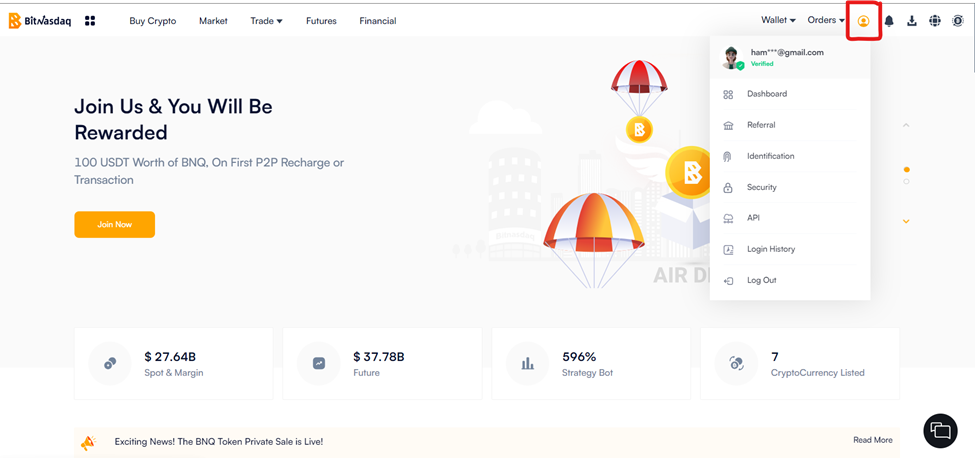Open Dashboard from profile menu
This screenshot has height=458, width=975.
pos(766,94)
